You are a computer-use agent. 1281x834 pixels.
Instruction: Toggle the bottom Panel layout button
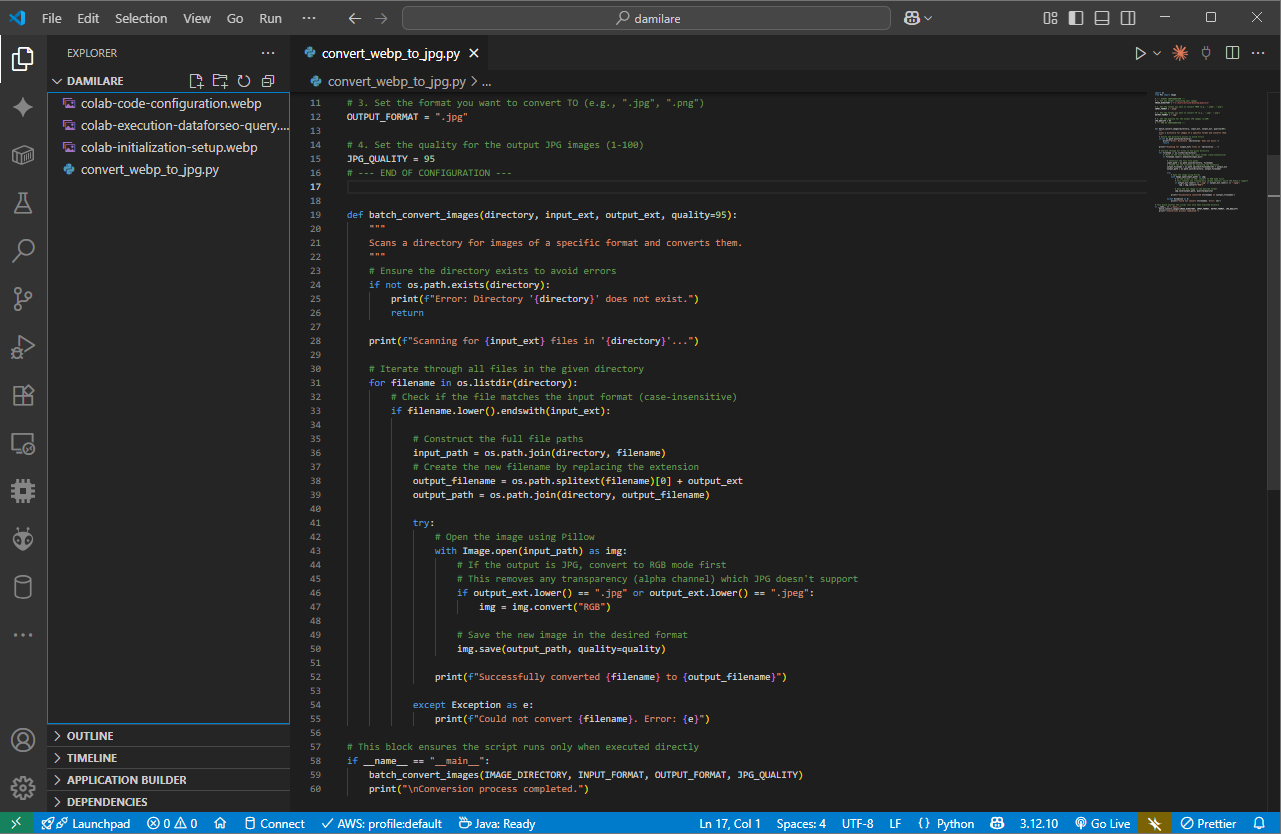coord(1102,18)
